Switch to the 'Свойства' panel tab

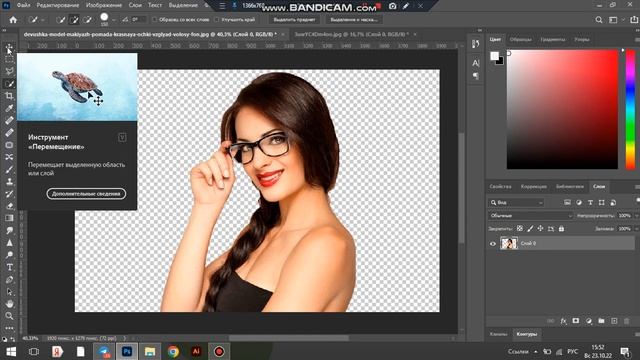(500, 187)
